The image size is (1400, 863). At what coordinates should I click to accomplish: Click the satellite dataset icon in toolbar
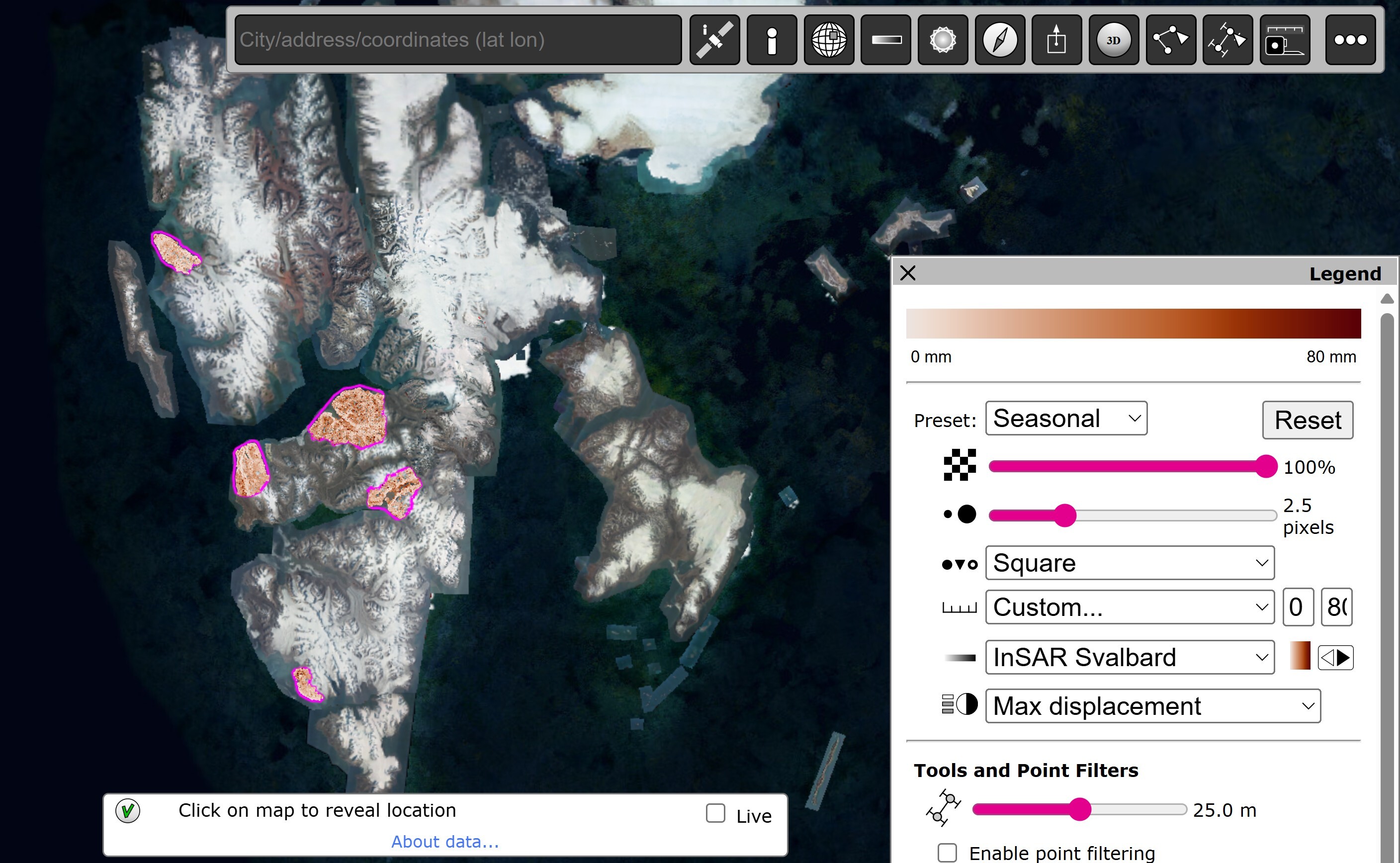pyautogui.click(x=714, y=40)
